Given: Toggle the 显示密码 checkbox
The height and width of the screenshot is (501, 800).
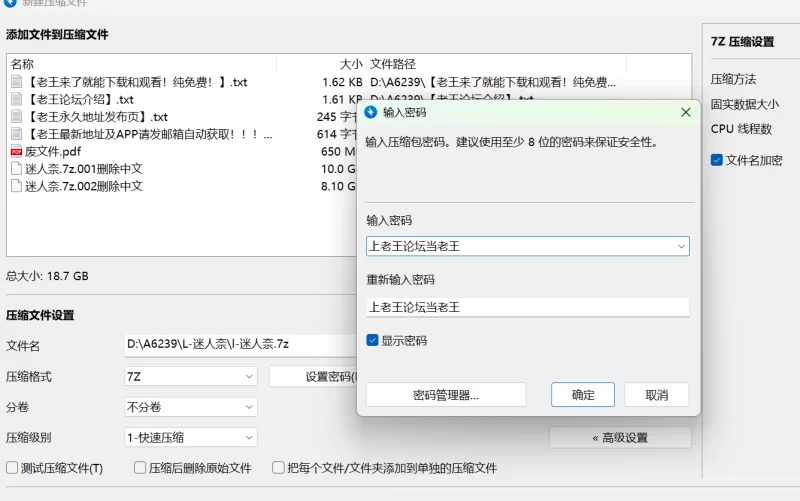Looking at the screenshot, I should (x=372, y=340).
